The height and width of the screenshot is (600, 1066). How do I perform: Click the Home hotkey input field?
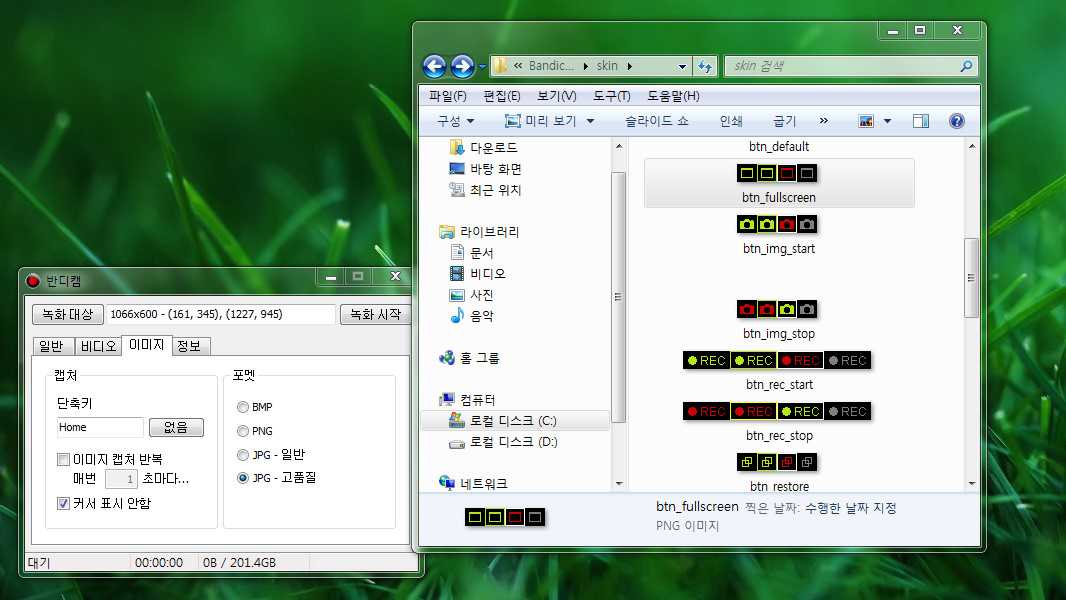(x=100, y=427)
